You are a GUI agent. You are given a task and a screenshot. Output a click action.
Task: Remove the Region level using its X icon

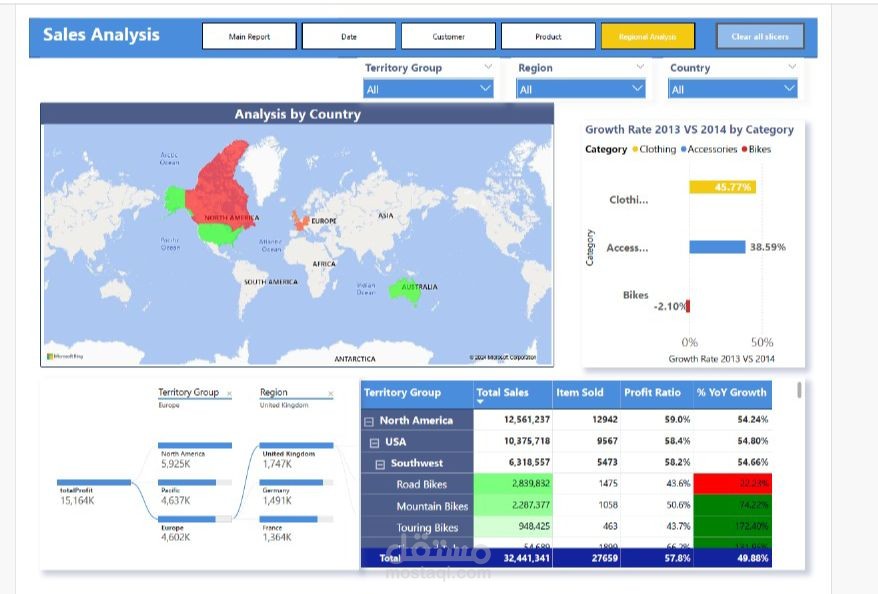click(330, 391)
